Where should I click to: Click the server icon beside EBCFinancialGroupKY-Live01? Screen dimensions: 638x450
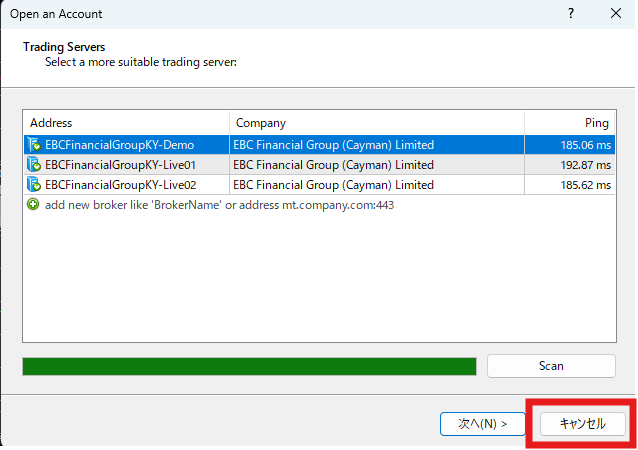pos(34,165)
